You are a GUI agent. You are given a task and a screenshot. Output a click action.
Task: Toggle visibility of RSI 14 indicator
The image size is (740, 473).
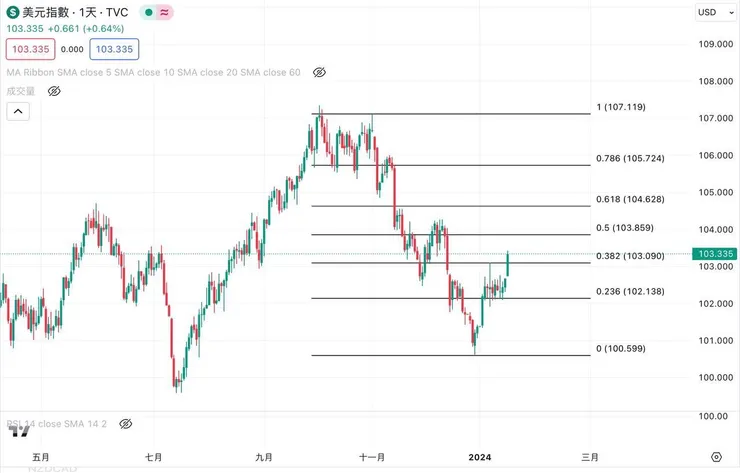126,424
